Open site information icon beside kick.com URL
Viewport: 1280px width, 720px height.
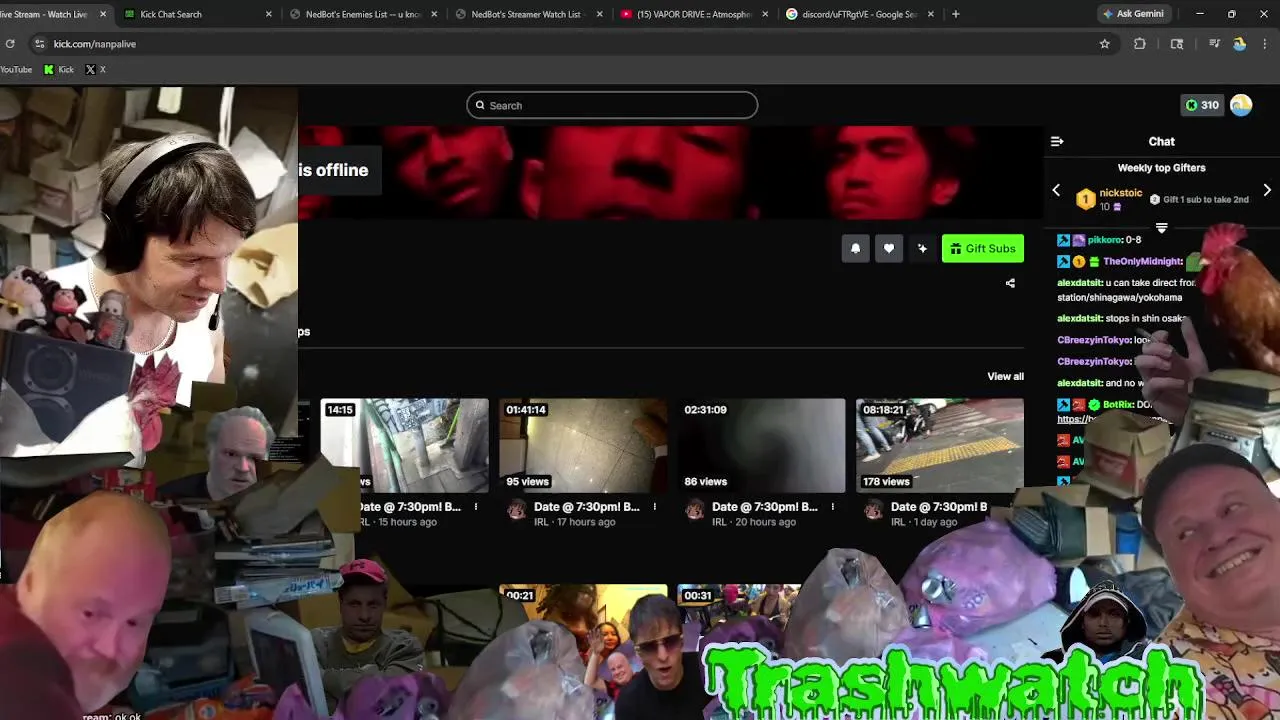coord(39,44)
